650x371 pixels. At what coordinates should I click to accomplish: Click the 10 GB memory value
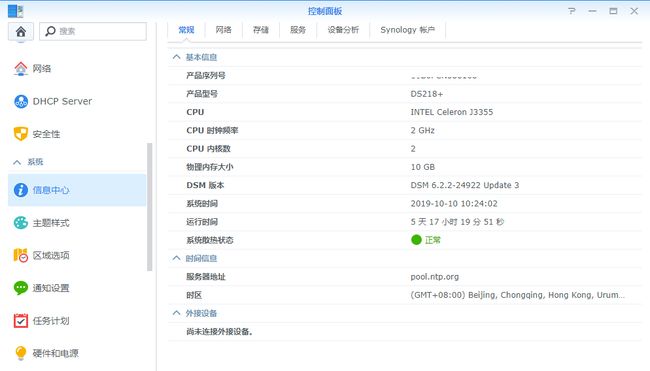422,167
